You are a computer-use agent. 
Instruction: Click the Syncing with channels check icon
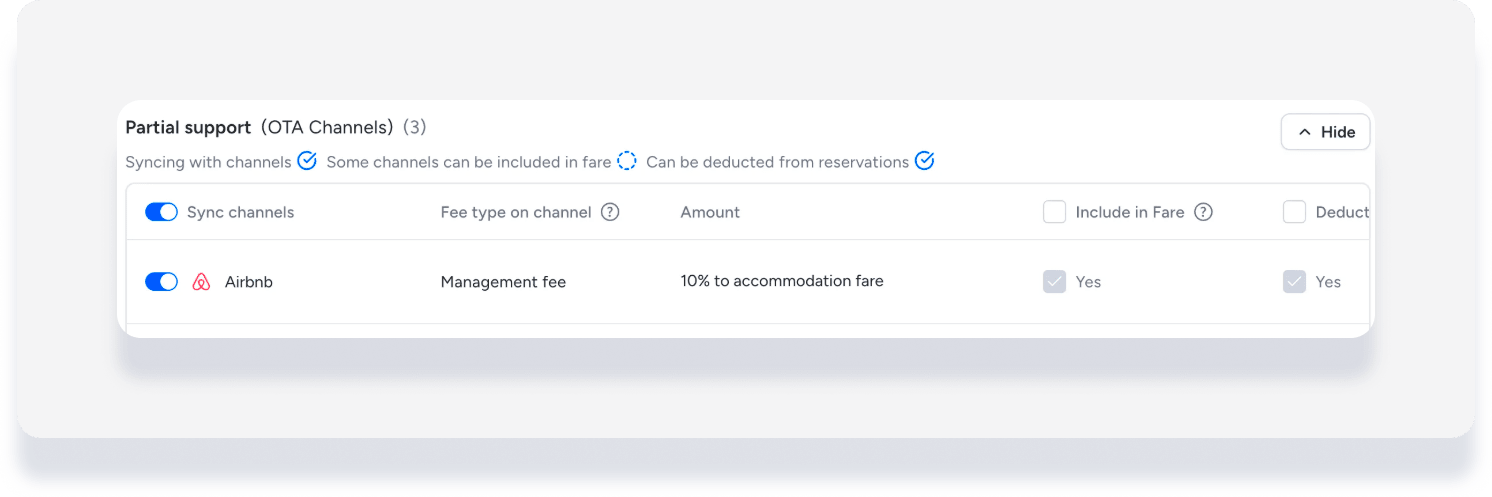coord(307,161)
